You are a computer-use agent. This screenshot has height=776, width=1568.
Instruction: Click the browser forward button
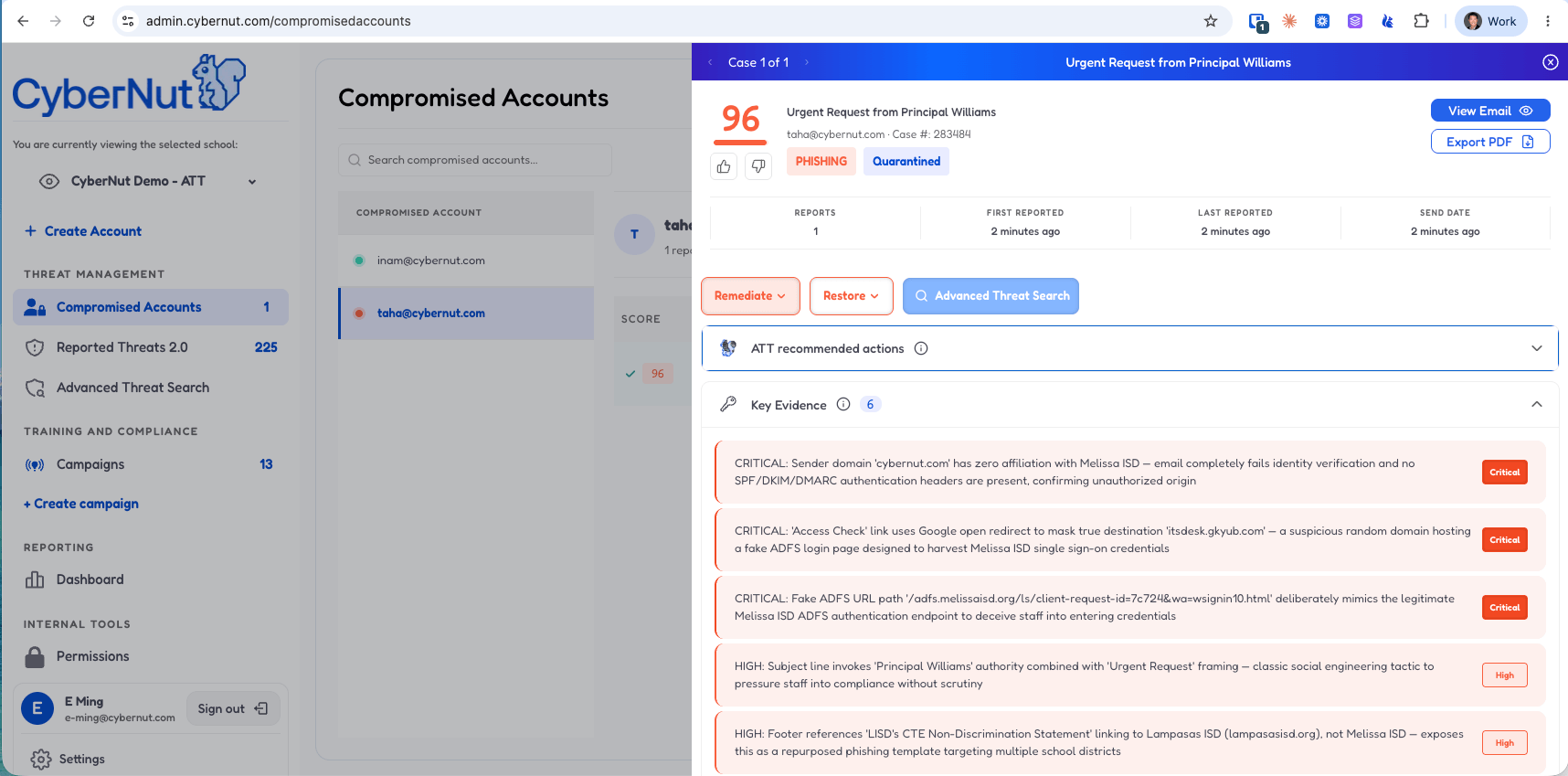tap(56, 21)
